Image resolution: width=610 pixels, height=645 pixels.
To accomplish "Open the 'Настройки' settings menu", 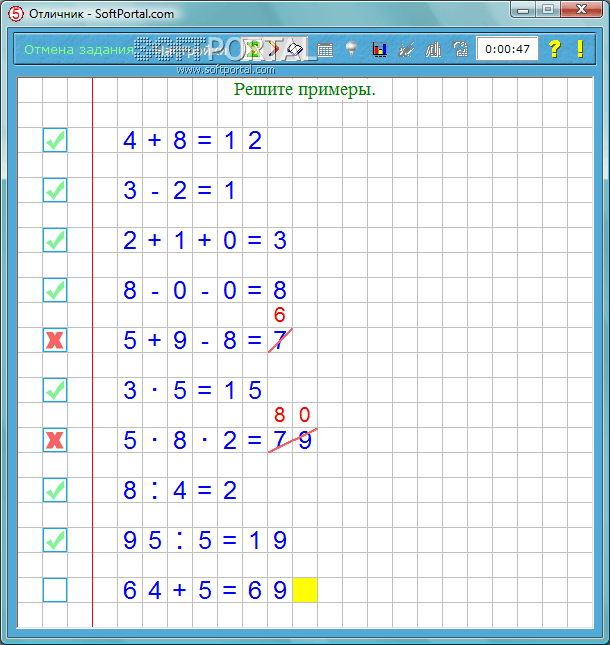I will [191, 51].
